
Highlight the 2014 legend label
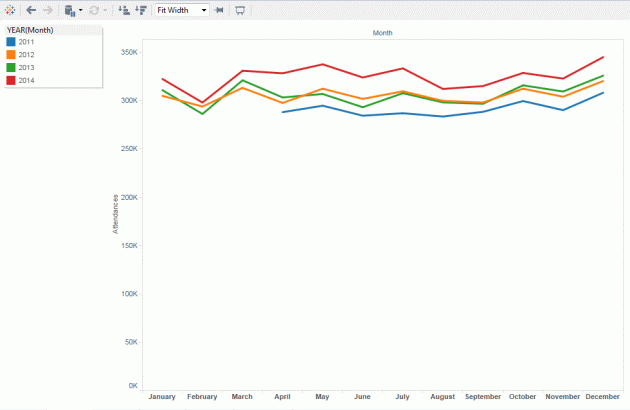(27, 79)
